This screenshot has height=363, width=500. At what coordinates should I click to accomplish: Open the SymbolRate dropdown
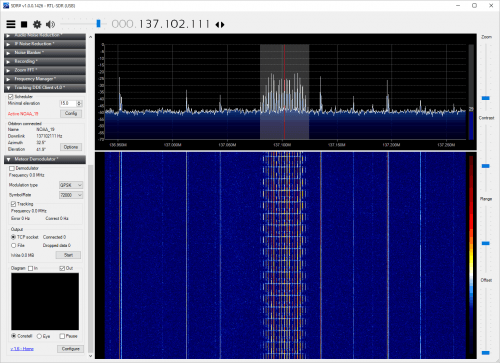[71, 195]
